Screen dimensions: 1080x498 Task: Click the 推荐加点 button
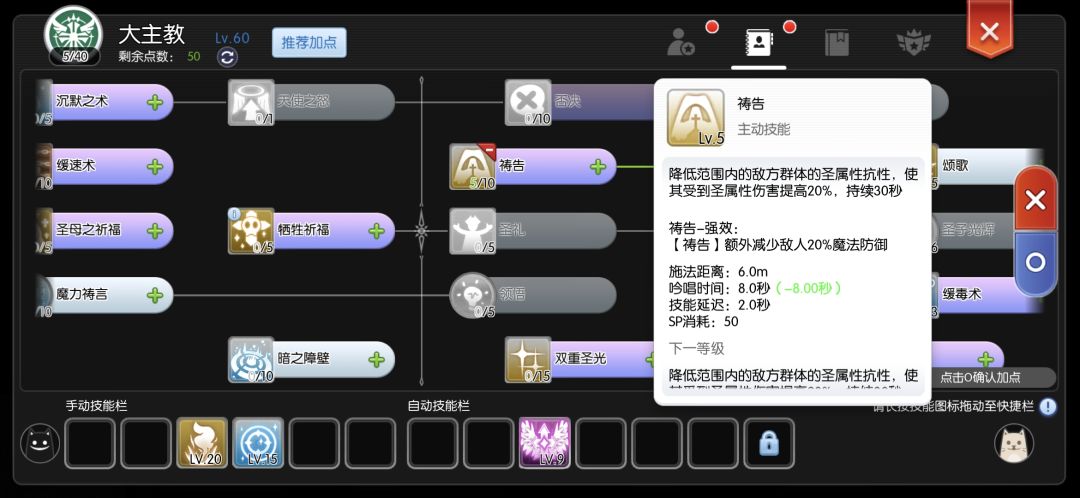coord(309,43)
